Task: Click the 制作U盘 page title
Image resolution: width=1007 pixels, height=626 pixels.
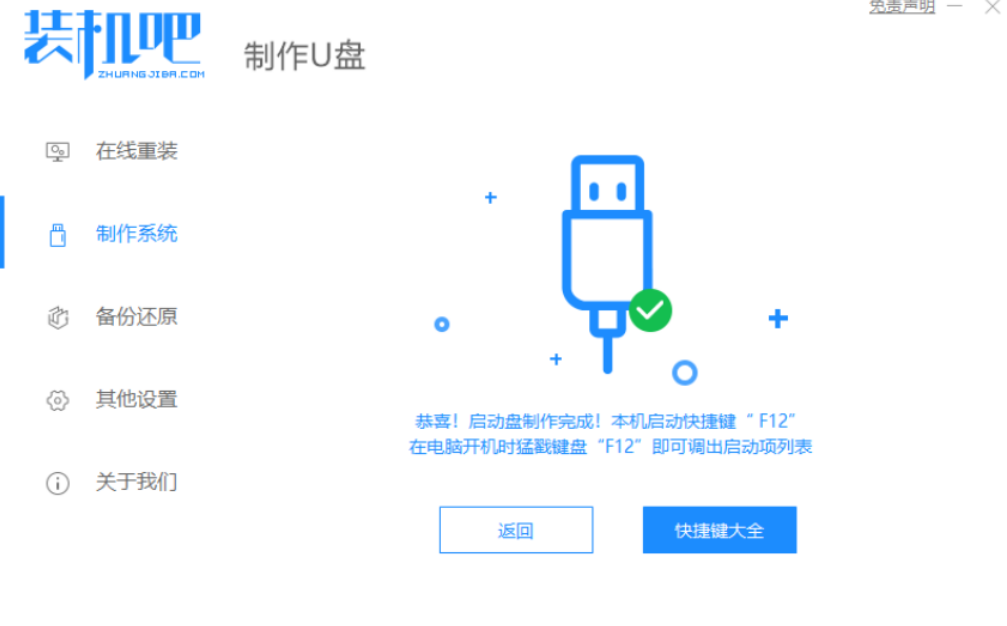Action: click(x=304, y=56)
